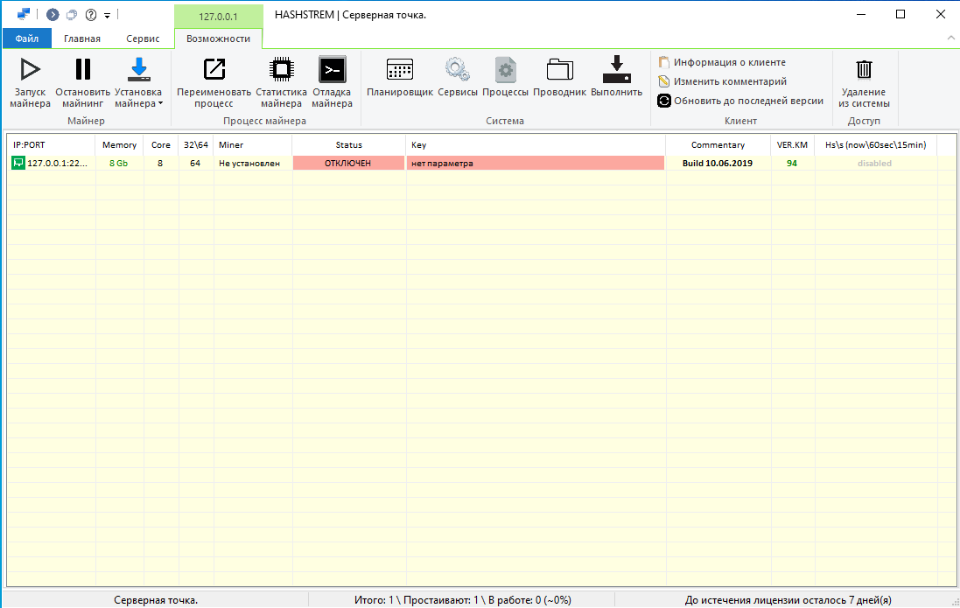Click Удаление из системы trash icon
Viewport: 960px width, 608px height.
(864, 69)
